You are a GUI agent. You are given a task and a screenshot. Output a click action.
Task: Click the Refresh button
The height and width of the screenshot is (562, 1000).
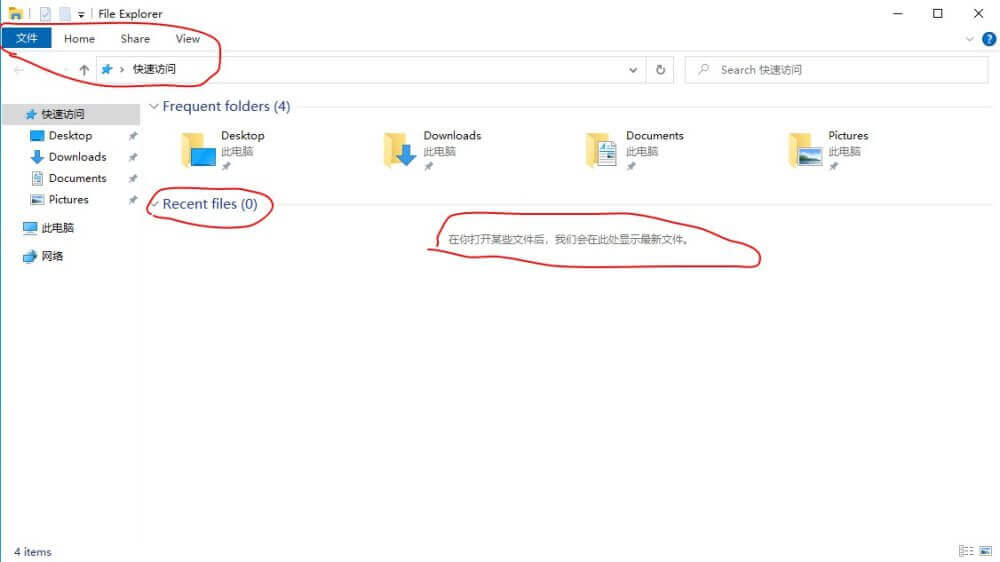point(660,70)
